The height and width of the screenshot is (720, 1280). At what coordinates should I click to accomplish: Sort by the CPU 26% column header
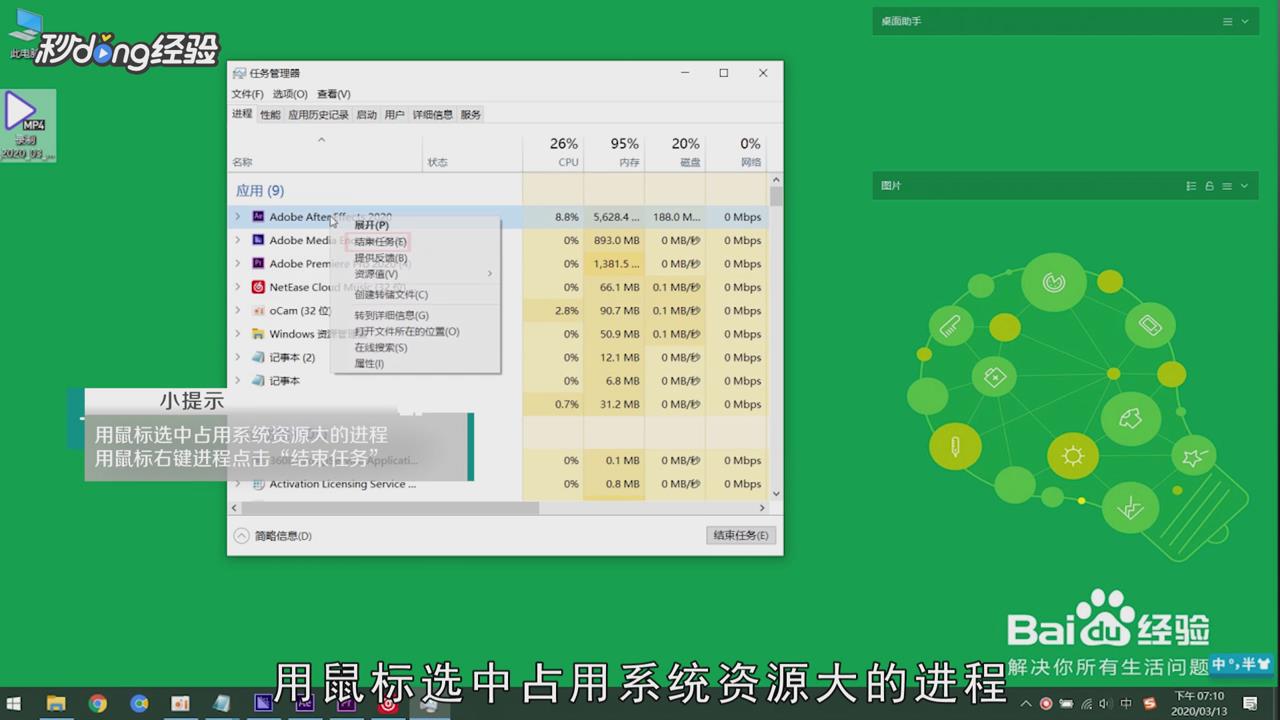(x=553, y=152)
